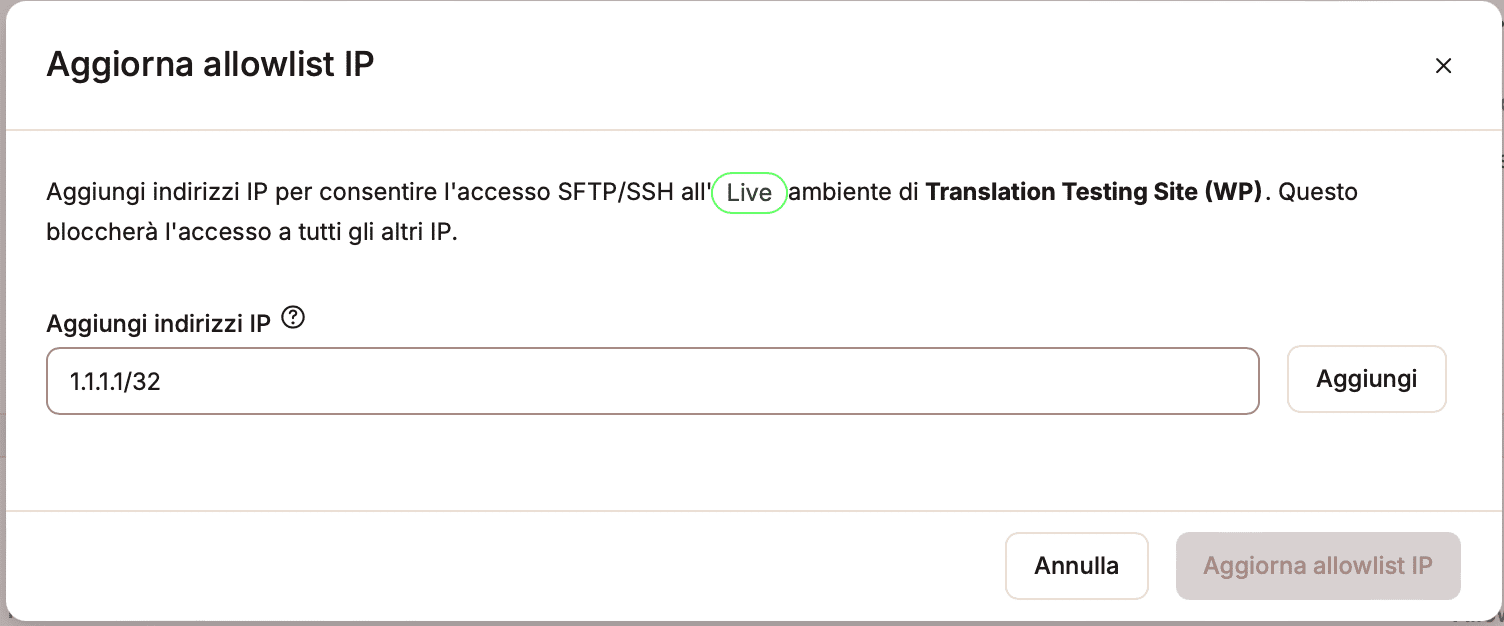This screenshot has width=1504, height=626.
Task: Click the Aggiungi indirizzi IP field label
Action: pos(159,323)
